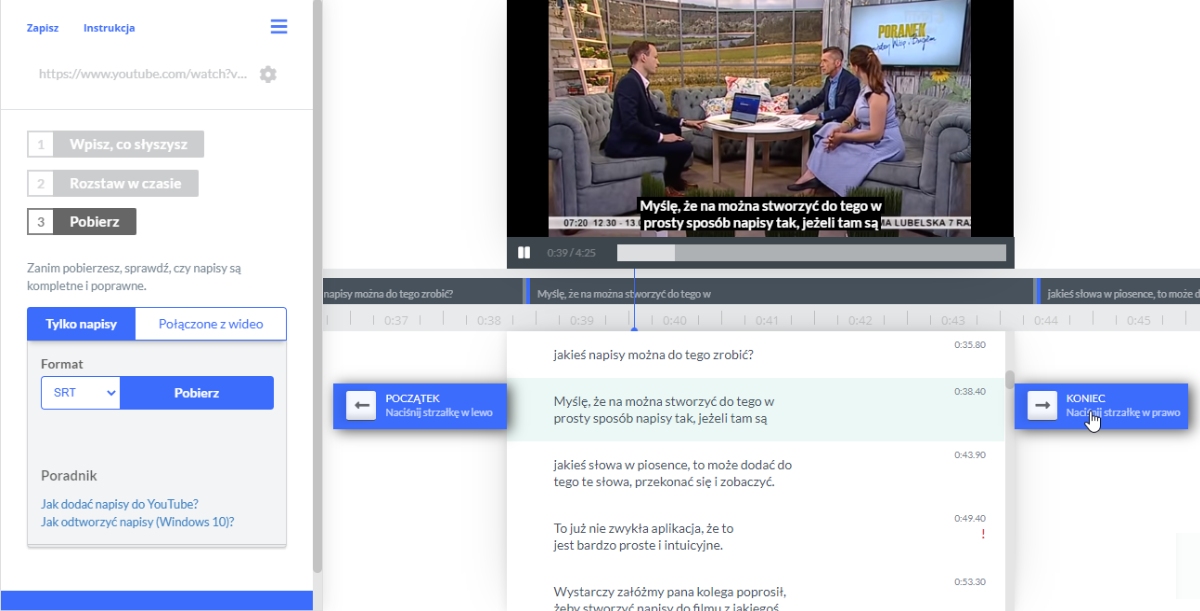Click the YouTube URL input field
Screen dimensions: 1200x611
142,74
